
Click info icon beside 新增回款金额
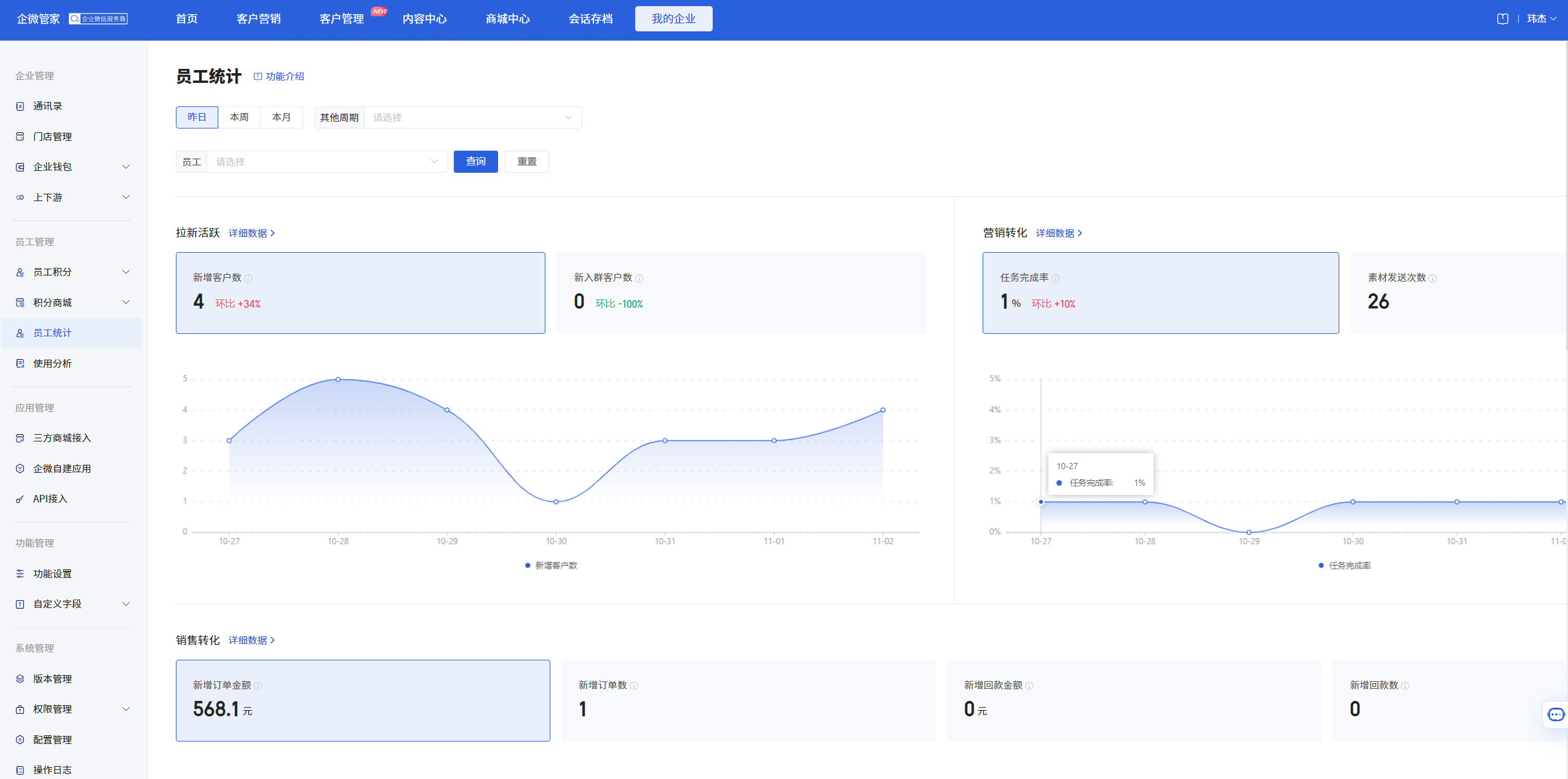[x=1029, y=686]
